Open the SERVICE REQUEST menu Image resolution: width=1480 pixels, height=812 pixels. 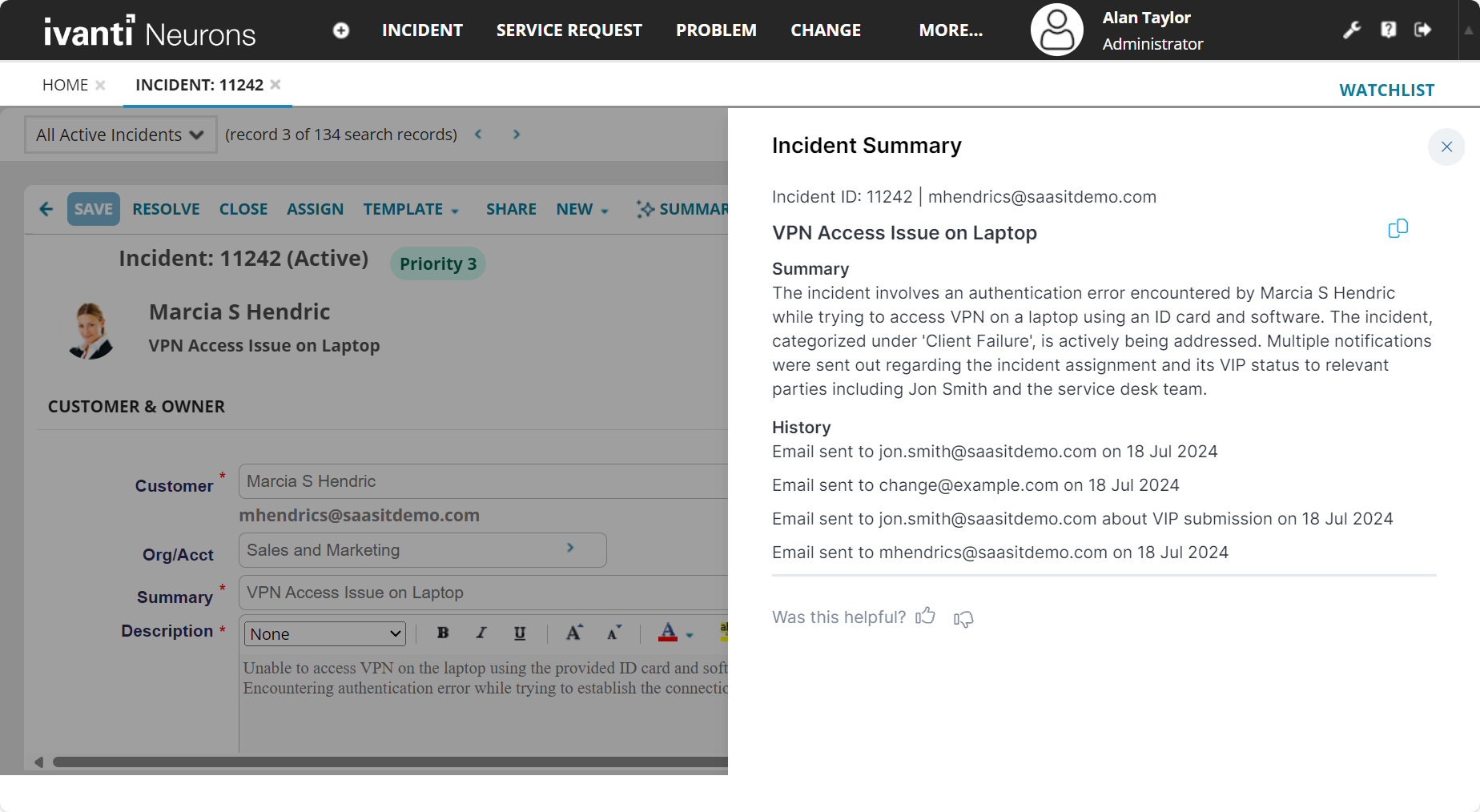point(569,30)
